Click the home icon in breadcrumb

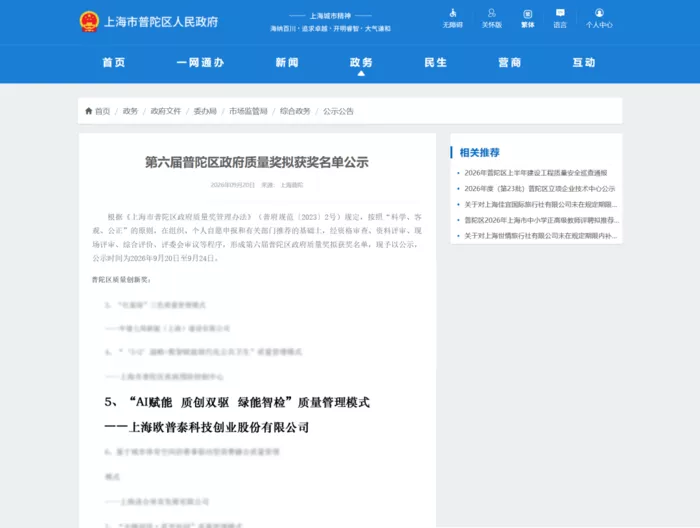click(x=88, y=111)
